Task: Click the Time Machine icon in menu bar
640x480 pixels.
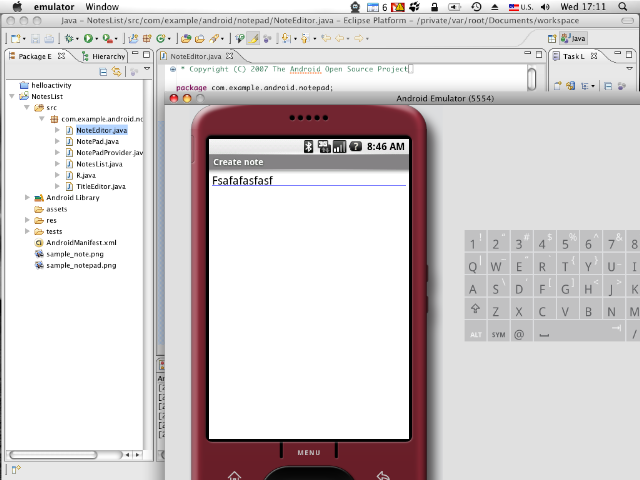Action: point(476,7)
